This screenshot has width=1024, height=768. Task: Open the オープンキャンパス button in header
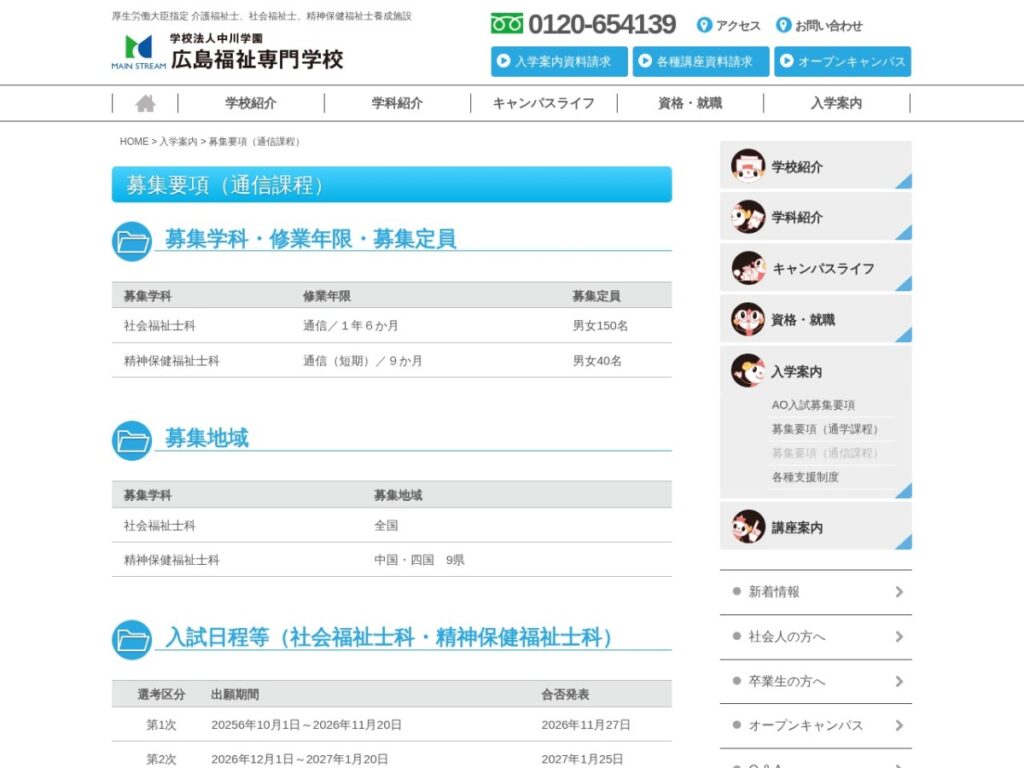click(842, 61)
